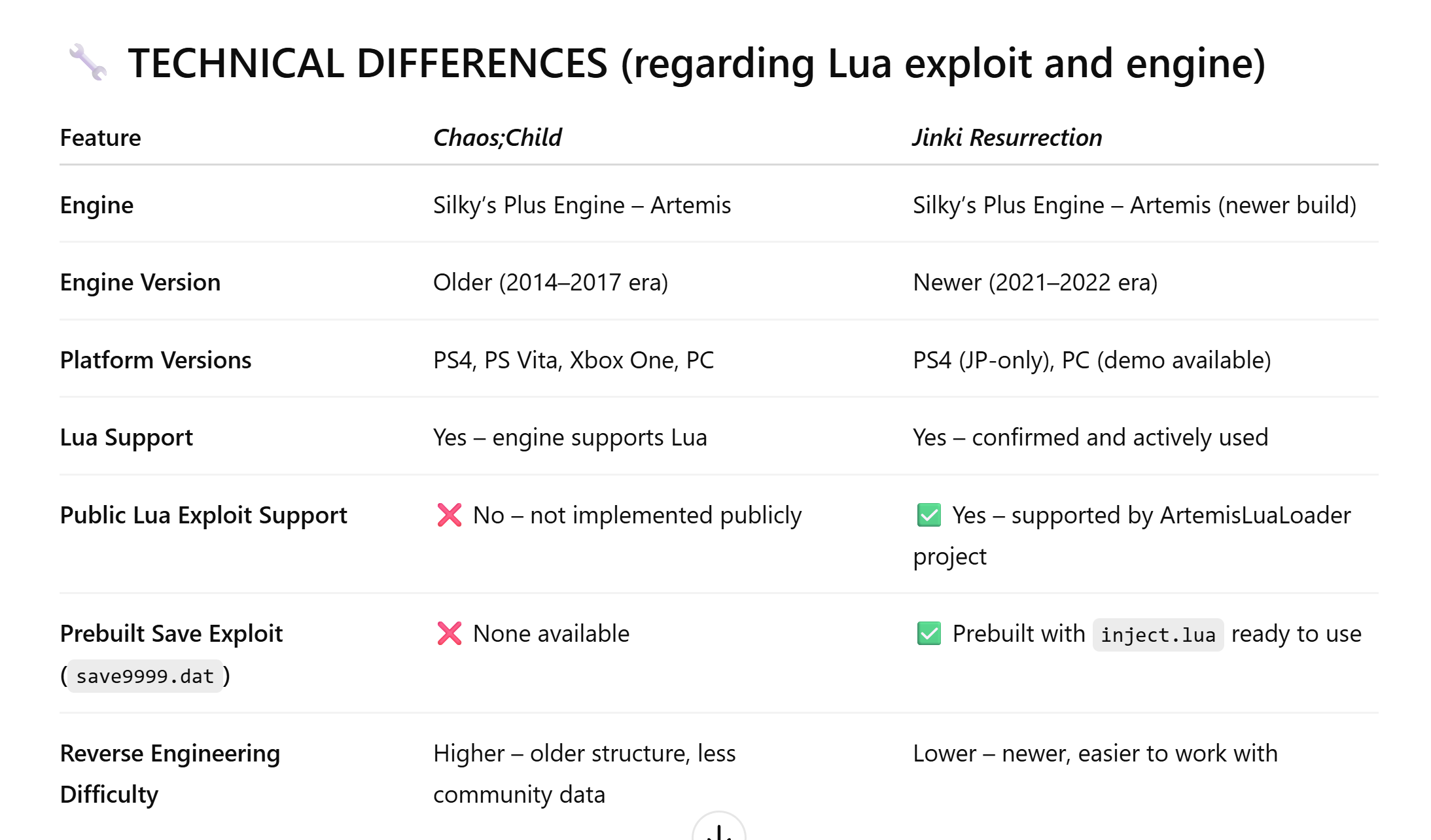
Task: Click 'Yes – confirmed and actively used' cell
Action: (1090, 437)
